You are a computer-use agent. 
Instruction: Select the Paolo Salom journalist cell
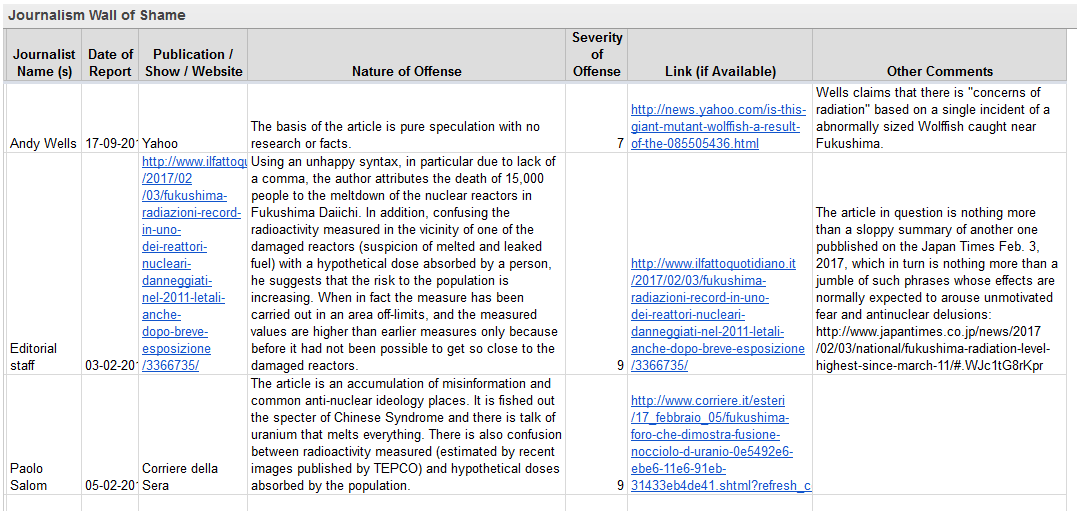(44, 476)
